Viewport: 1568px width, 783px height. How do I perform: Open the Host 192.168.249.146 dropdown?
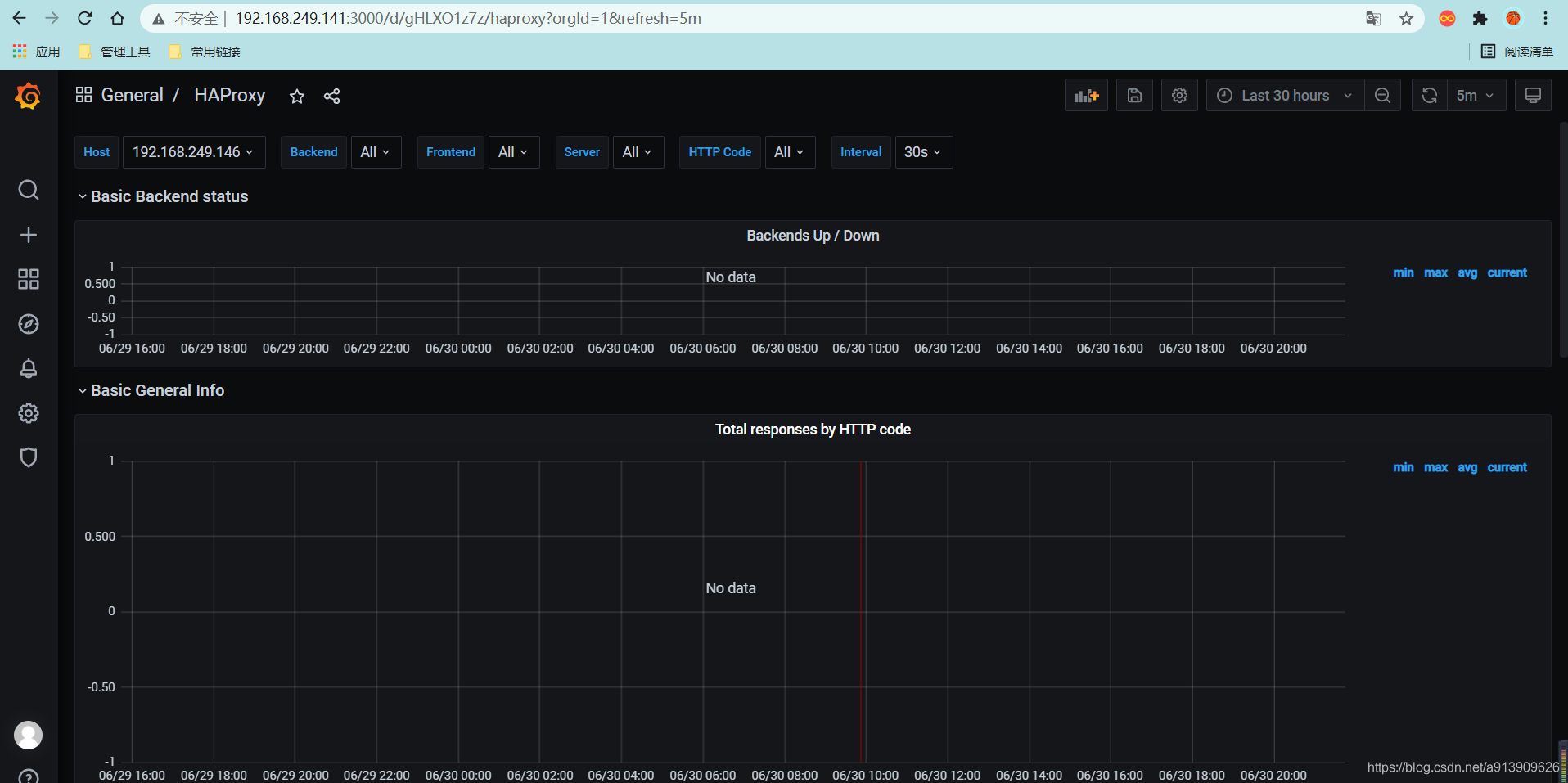click(194, 152)
